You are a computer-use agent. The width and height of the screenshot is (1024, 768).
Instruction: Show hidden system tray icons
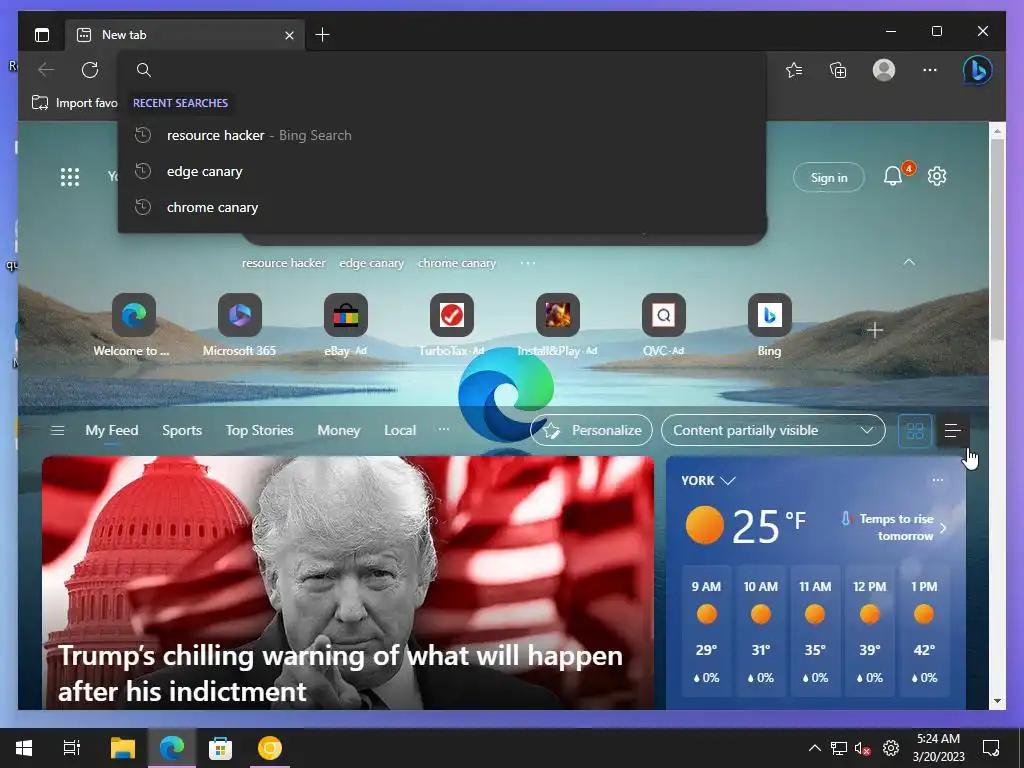[814, 748]
